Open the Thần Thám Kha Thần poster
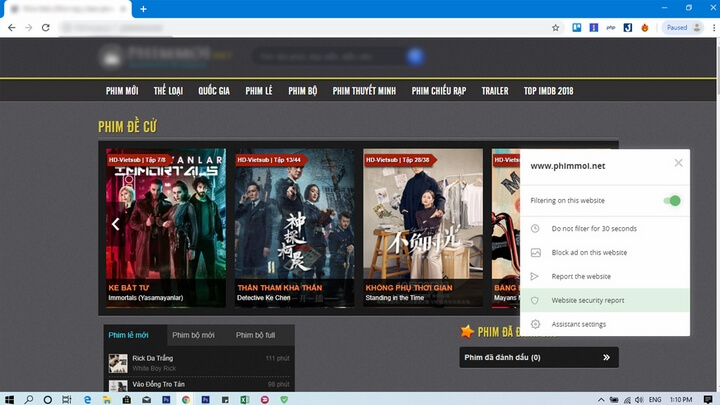The height and width of the screenshot is (405, 720). [294, 227]
